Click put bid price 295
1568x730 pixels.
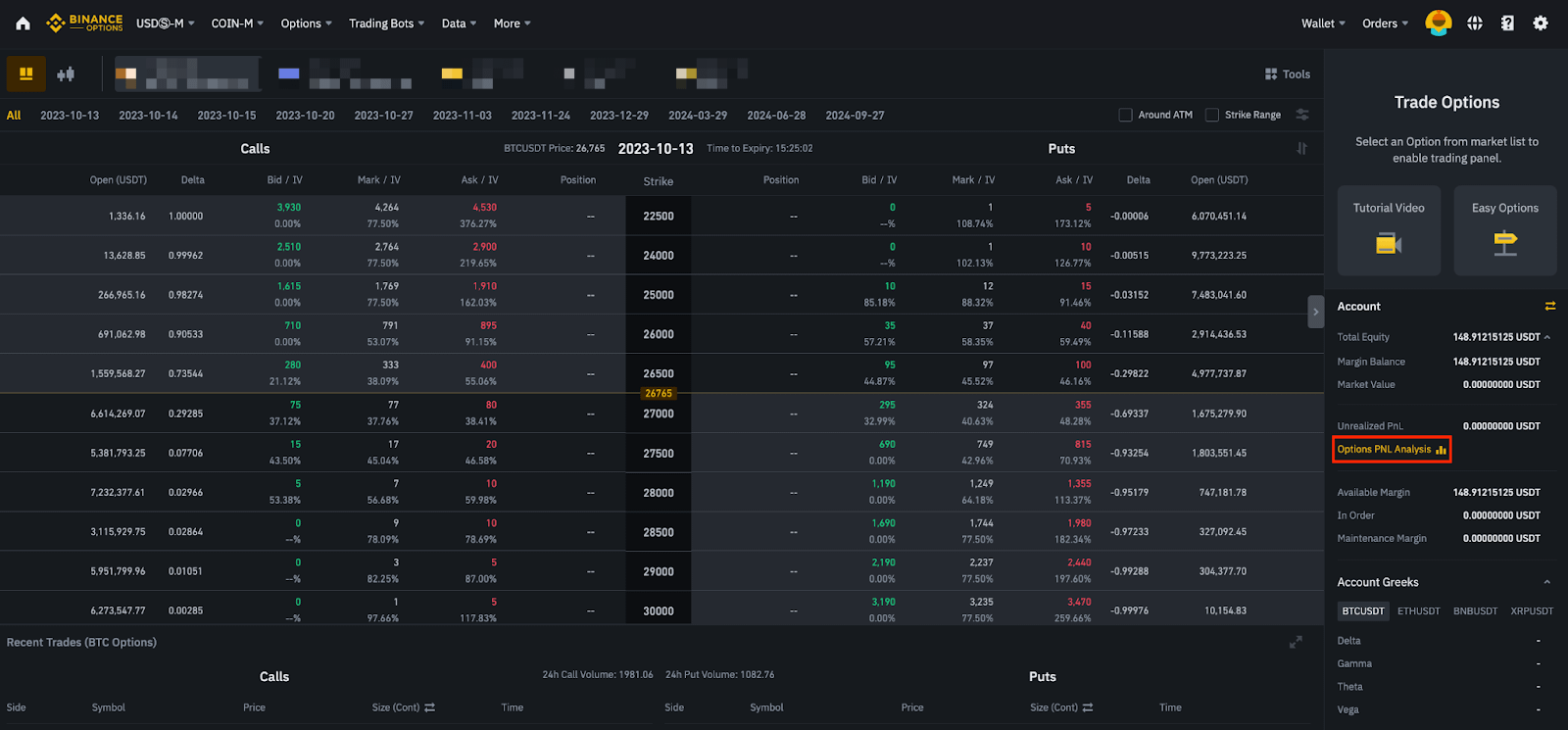point(887,405)
